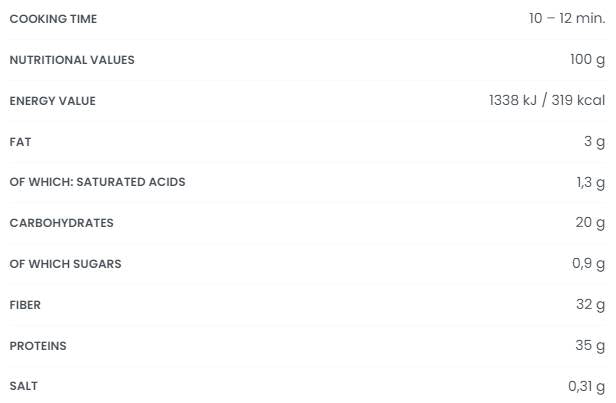
Task: Select the 1,3 g saturated acids value
Action: click(x=590, y=183)
